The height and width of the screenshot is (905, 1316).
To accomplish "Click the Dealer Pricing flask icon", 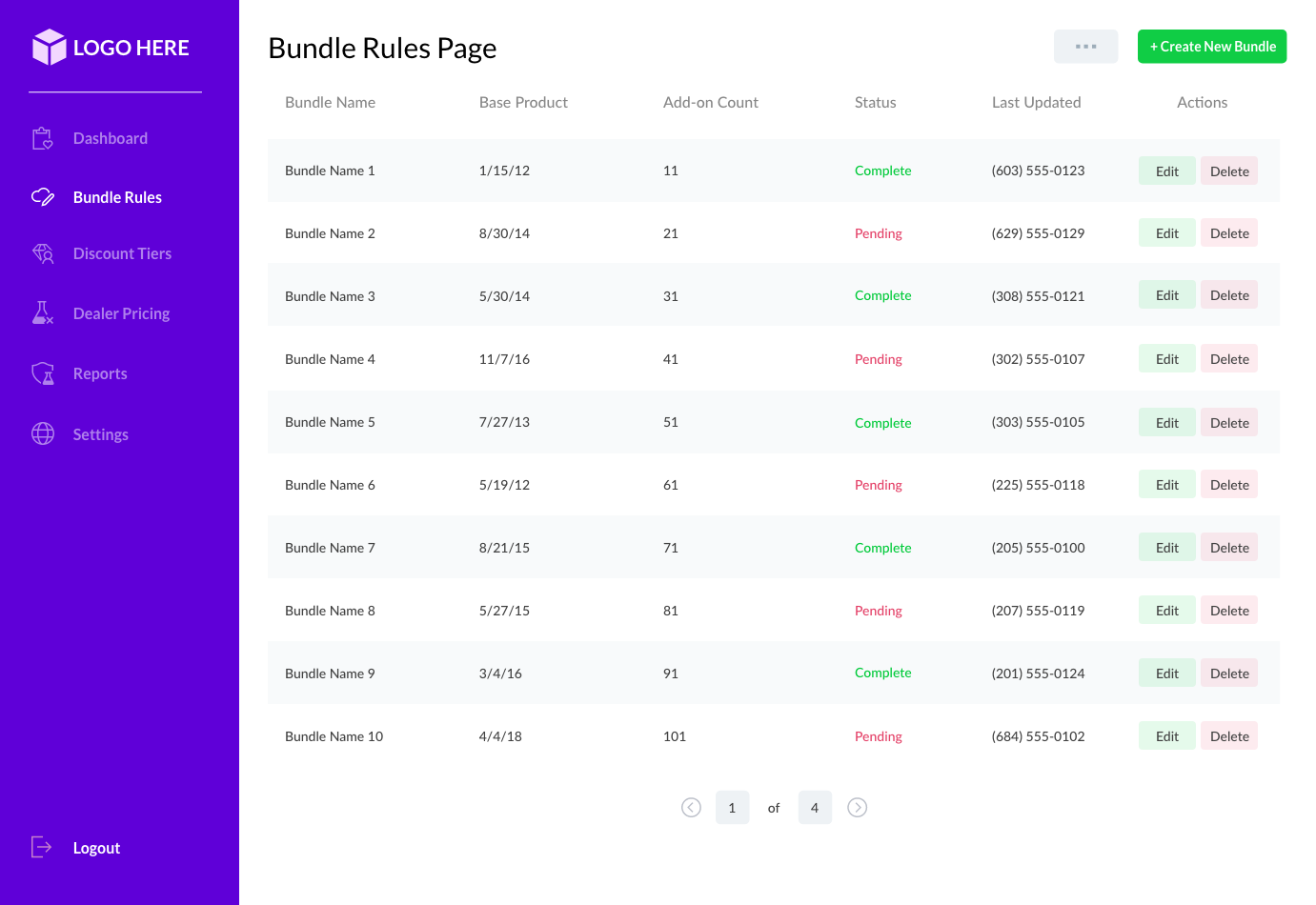I will pos(43,313).
